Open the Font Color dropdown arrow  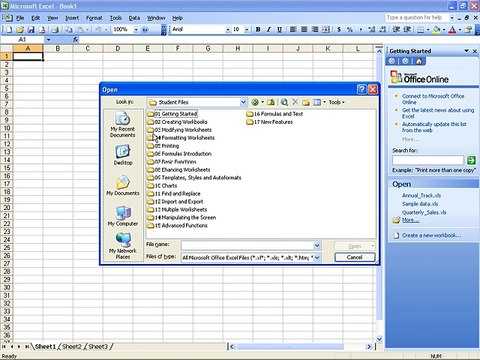tap(460, 30)
